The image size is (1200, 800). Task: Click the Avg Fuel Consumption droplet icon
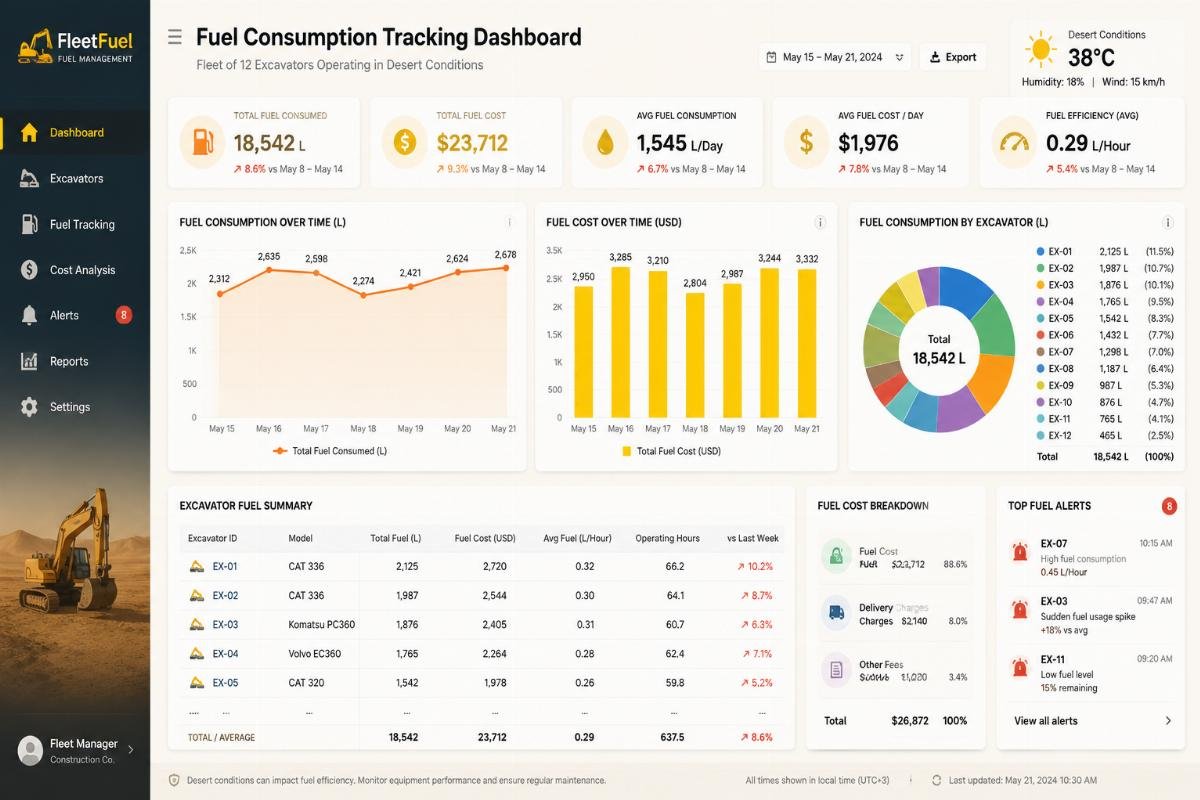[605, 142]
